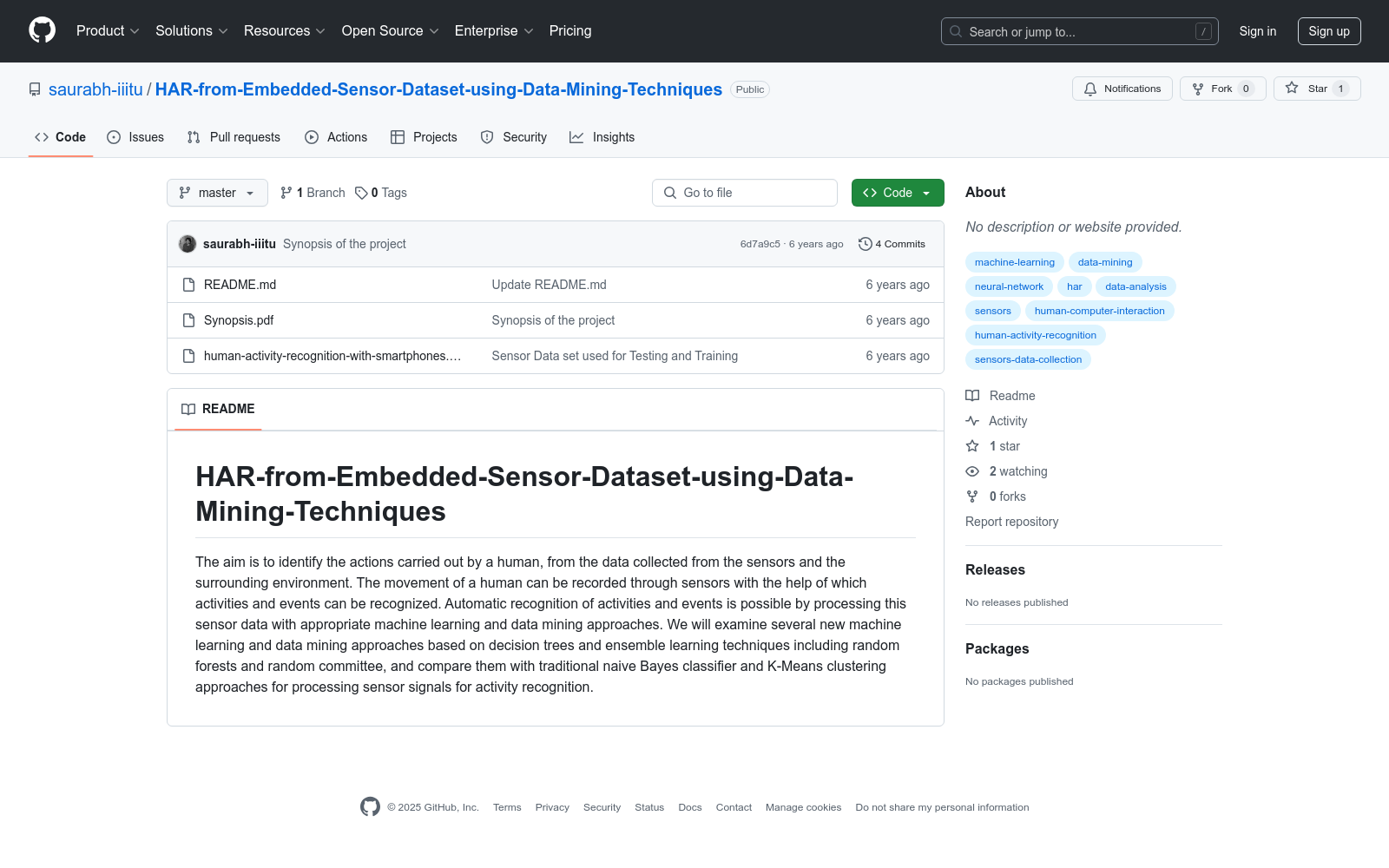Expand the Resources menu
This screenshot has width=1389, height=868.
pyautogui.click(x=285, y=31)
